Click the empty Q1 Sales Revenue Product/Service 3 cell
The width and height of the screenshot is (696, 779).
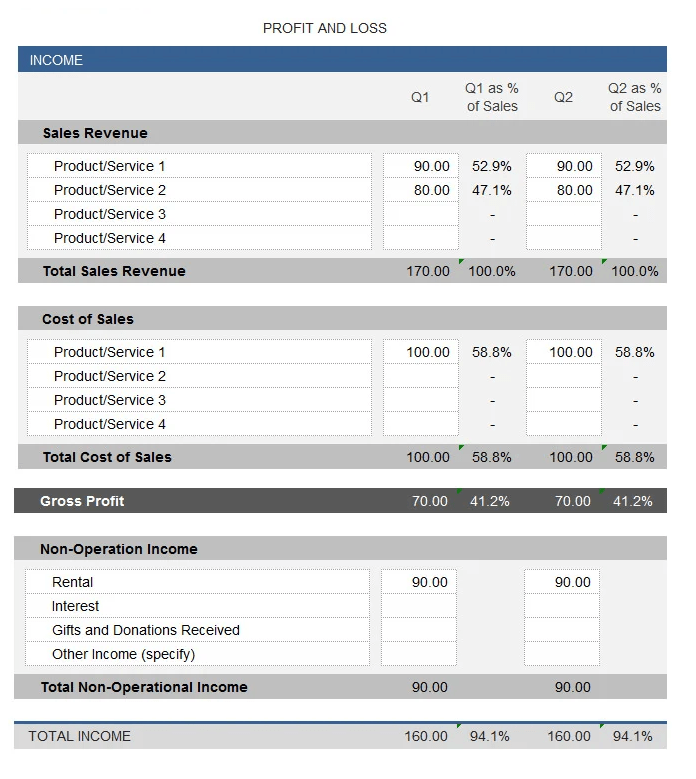421,214
